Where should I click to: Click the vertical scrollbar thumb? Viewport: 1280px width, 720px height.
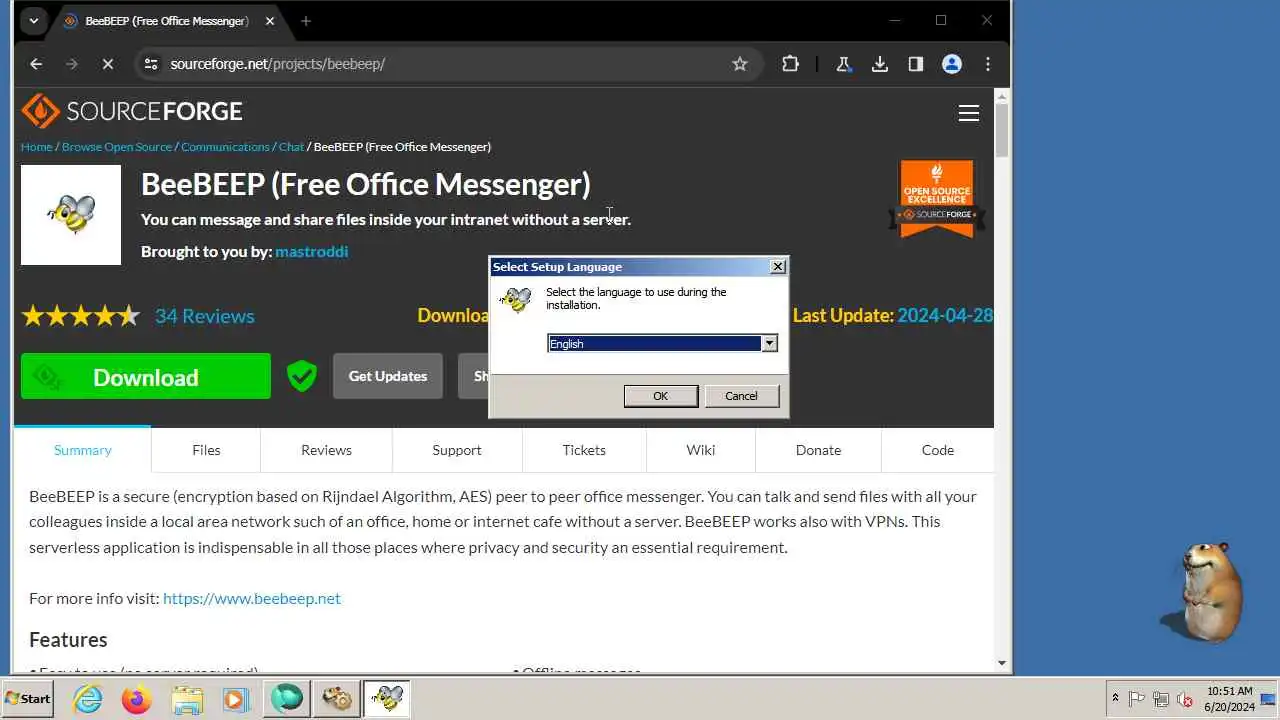click(x=1002, y=130)
